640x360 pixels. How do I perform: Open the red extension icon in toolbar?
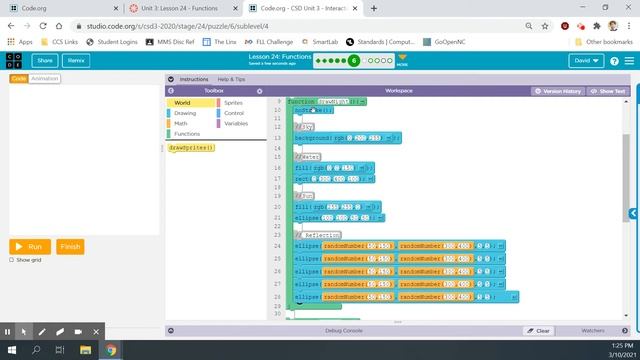tap(565, 26)
